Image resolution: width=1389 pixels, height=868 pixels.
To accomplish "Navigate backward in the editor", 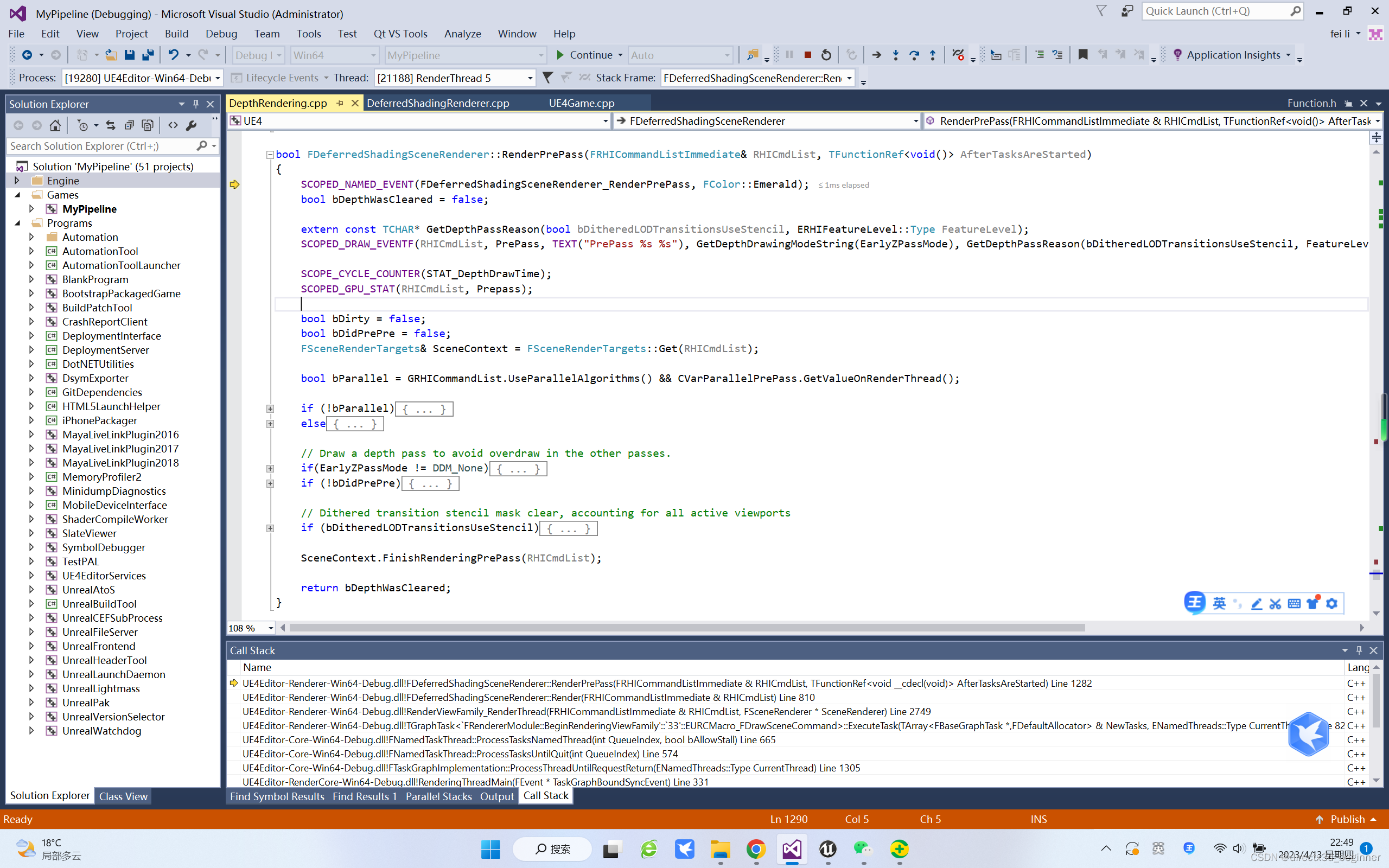I will pos(27,55).
